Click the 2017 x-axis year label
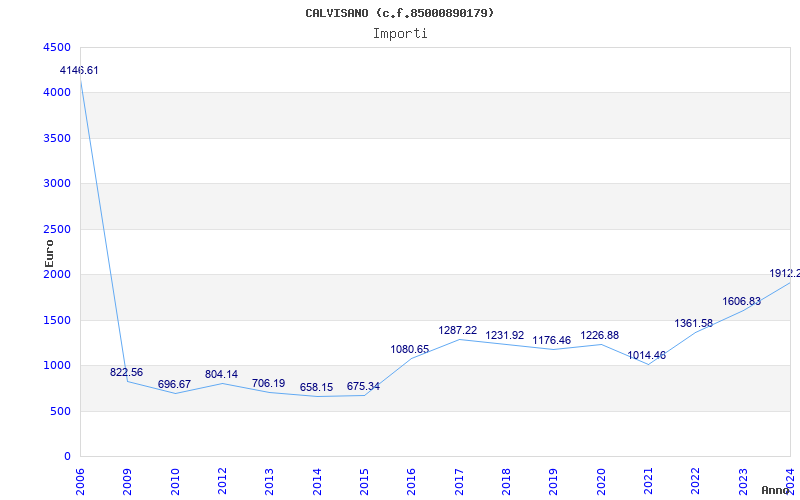Screen dimensions: 800x500 tap(459, 481)
